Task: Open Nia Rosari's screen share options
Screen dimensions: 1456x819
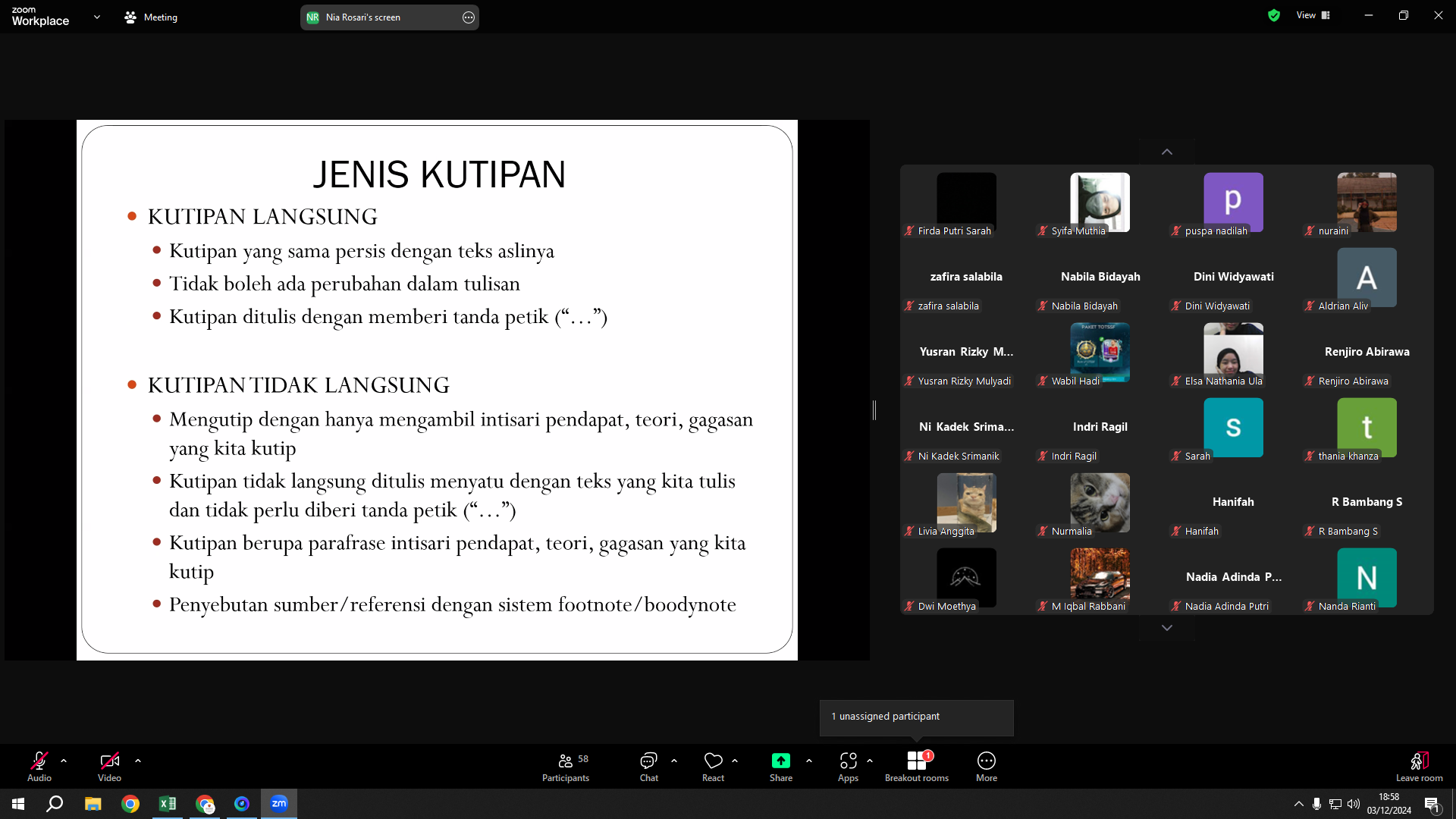Action: point(469,17)
